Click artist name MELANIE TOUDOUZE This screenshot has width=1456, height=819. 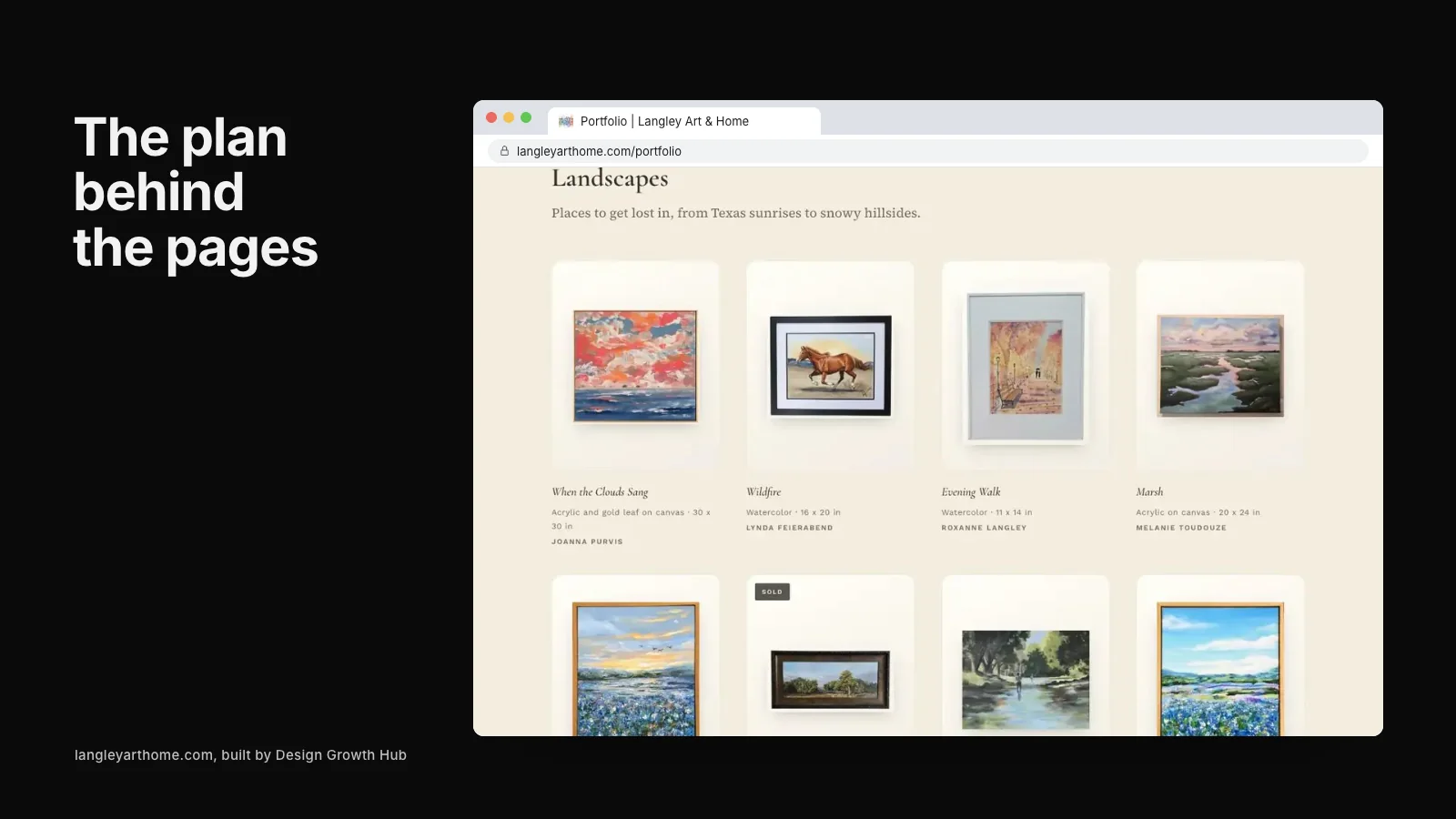(x=1181, y=528)
